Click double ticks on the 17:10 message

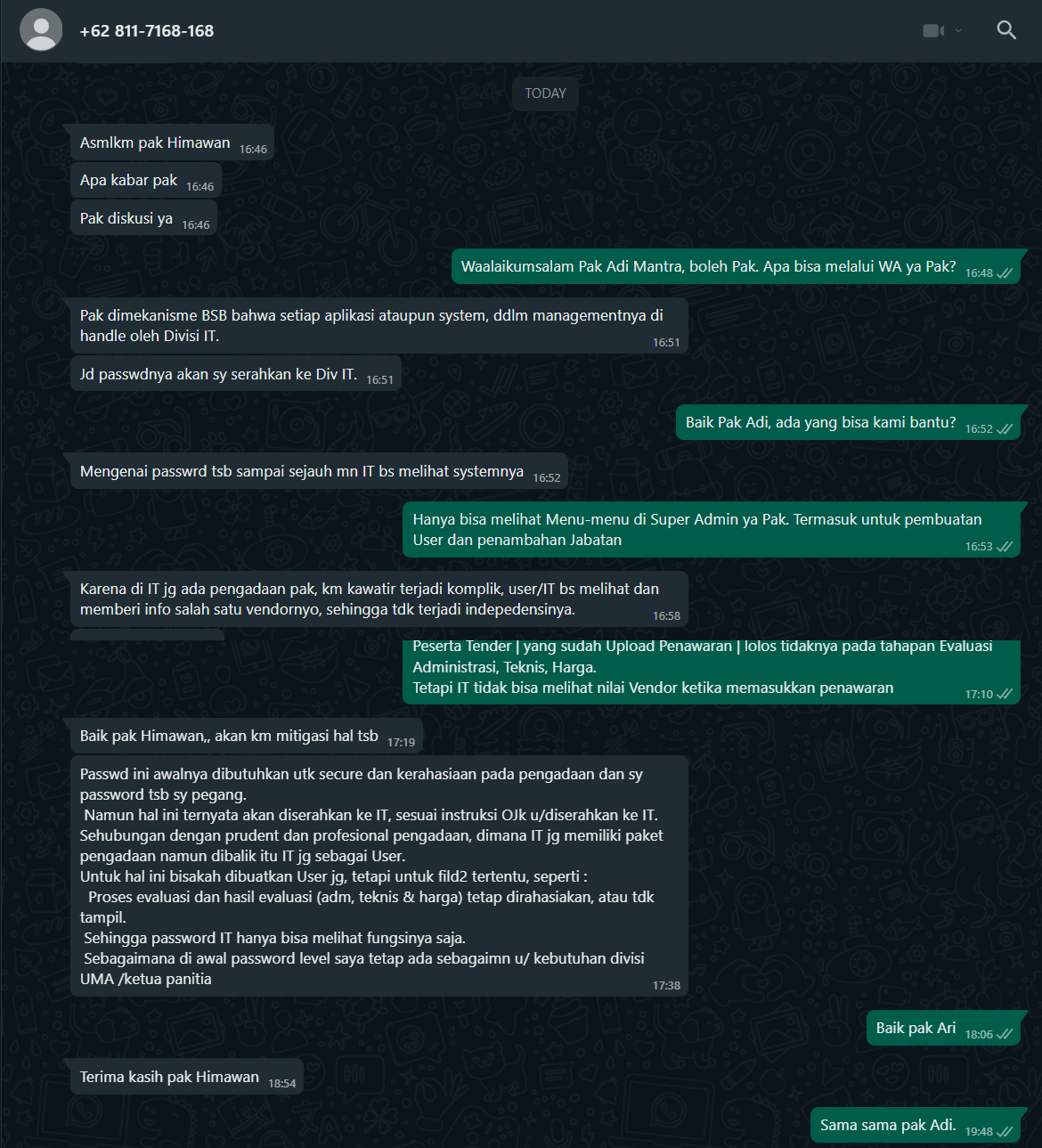point(1005,695)
